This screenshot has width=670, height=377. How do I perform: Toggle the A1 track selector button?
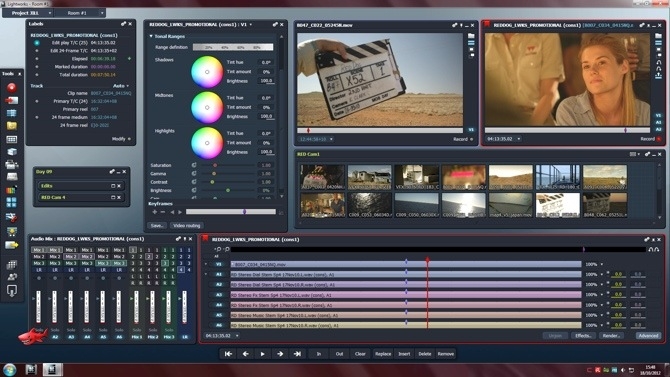(x=219, y=274)
